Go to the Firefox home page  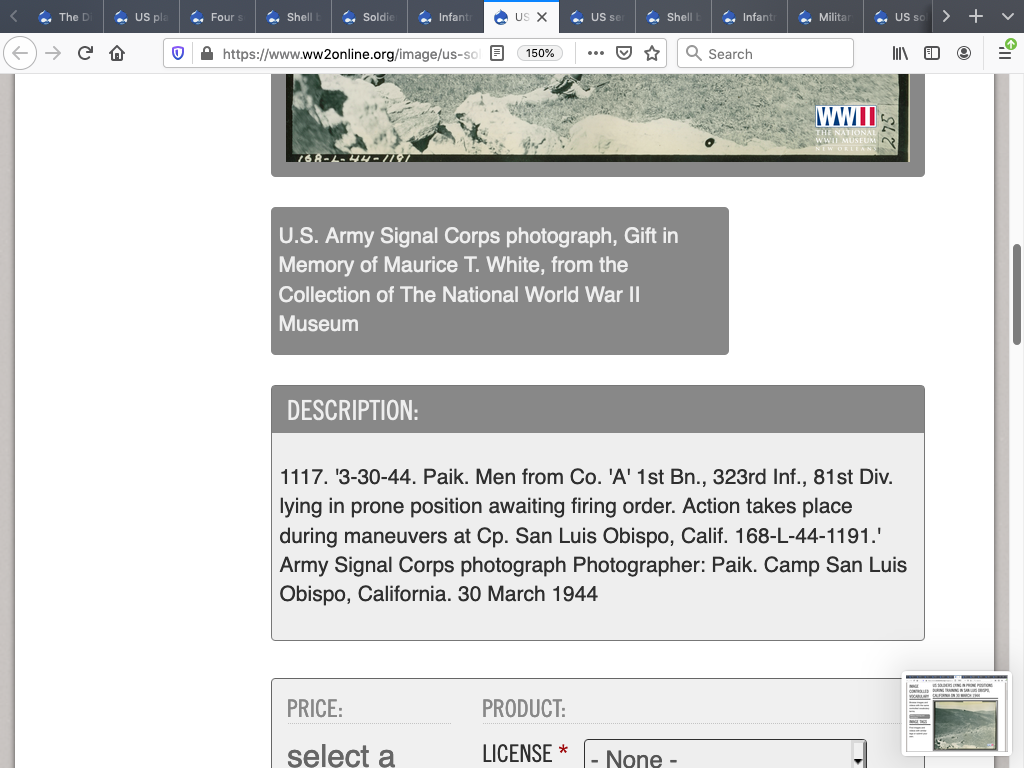click(x=117, y=54)
